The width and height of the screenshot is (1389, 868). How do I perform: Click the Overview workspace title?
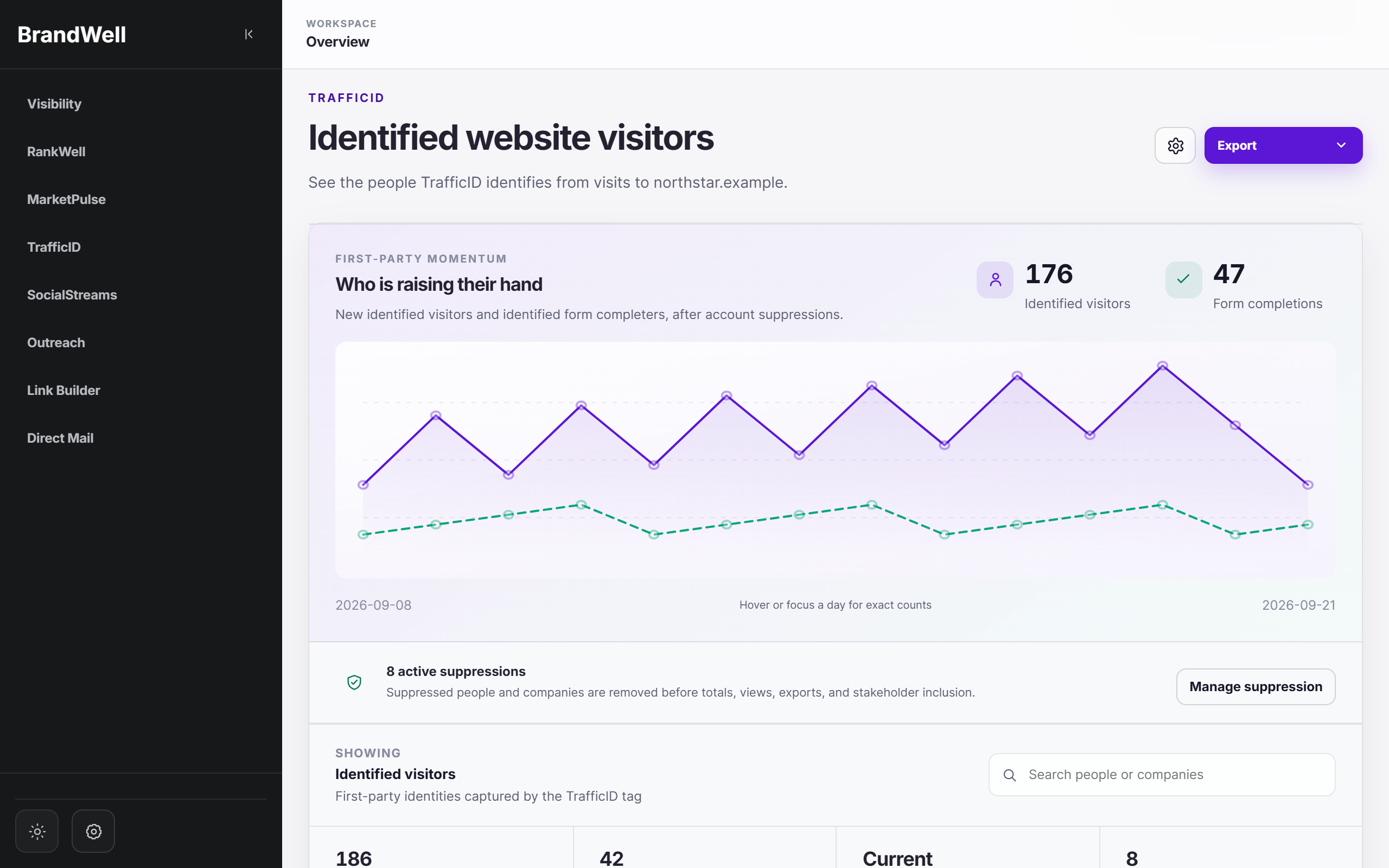click(x=337, y=42)
